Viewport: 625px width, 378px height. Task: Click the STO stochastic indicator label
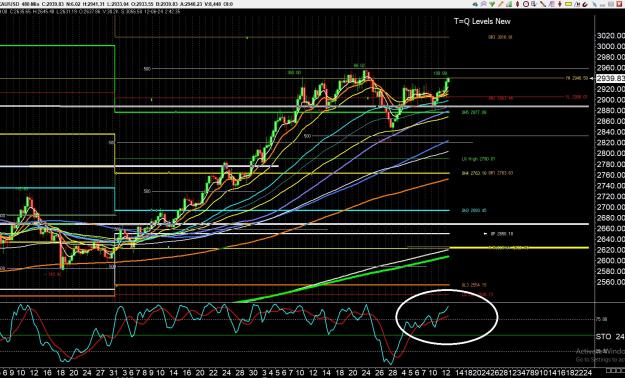(x=603, y=337)
